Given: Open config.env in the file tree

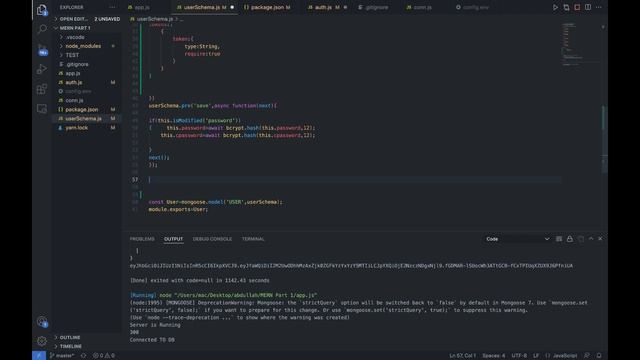Looking at the screenshot, I should pyautogui.click(x=88, y=91).
